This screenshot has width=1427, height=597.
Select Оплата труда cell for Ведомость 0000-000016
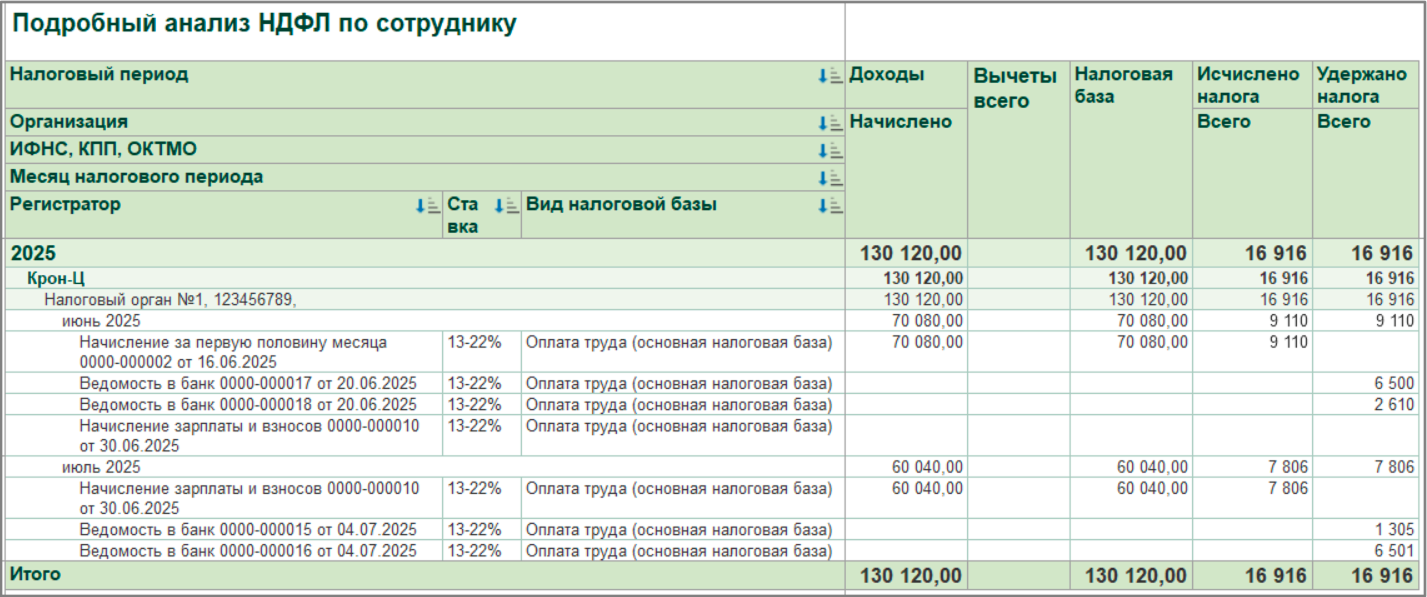[x=683, y=551]
